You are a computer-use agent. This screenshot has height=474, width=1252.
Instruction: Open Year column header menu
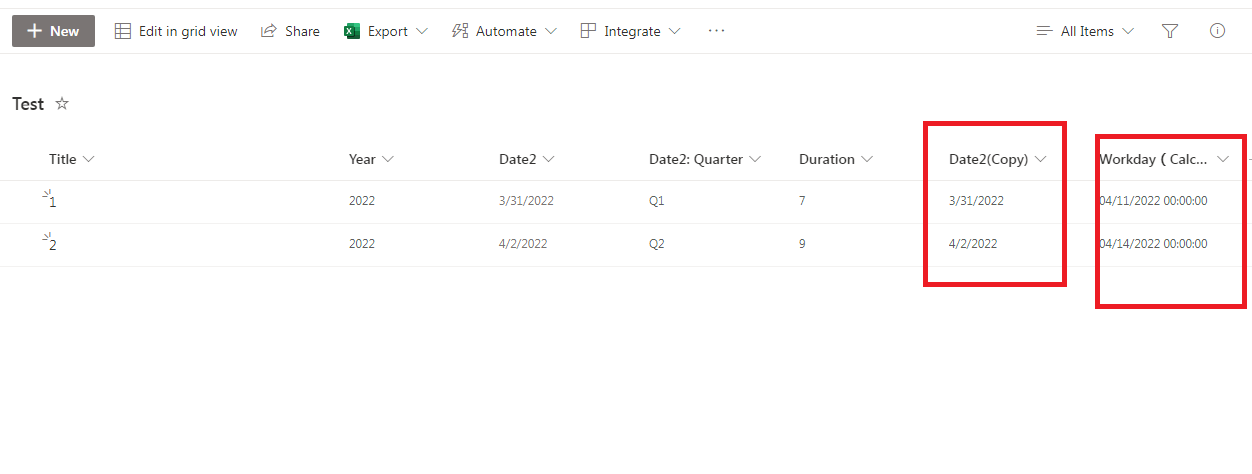371,159
